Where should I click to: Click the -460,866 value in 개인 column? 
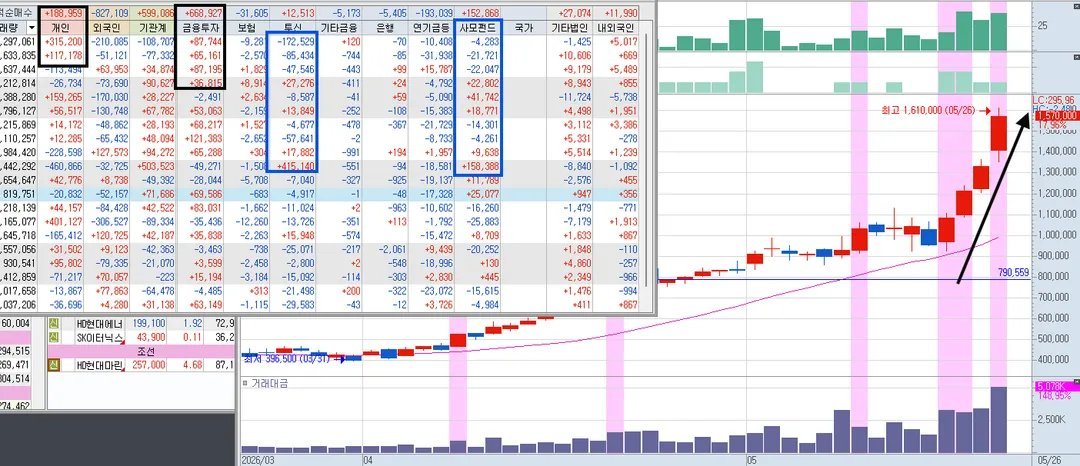tap(64, 166)
